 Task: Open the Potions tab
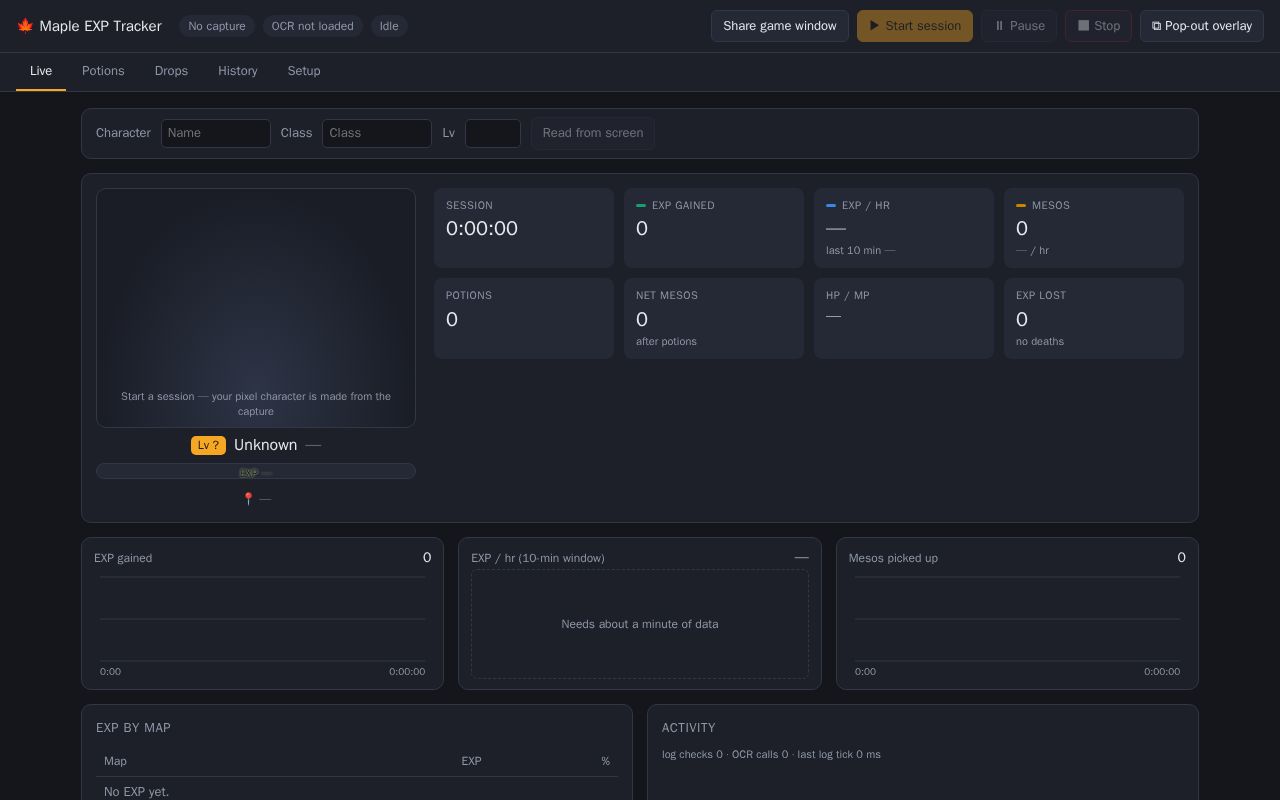103,71
